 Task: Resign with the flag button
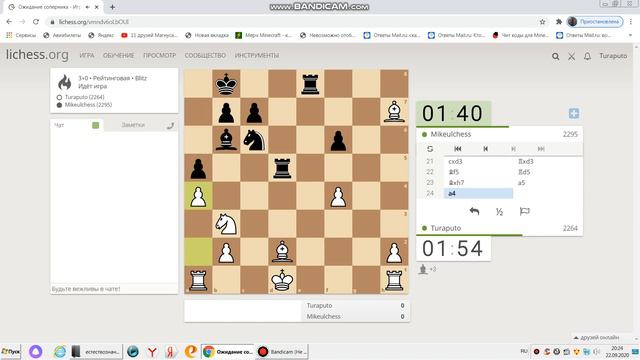[x=524, y=211]
